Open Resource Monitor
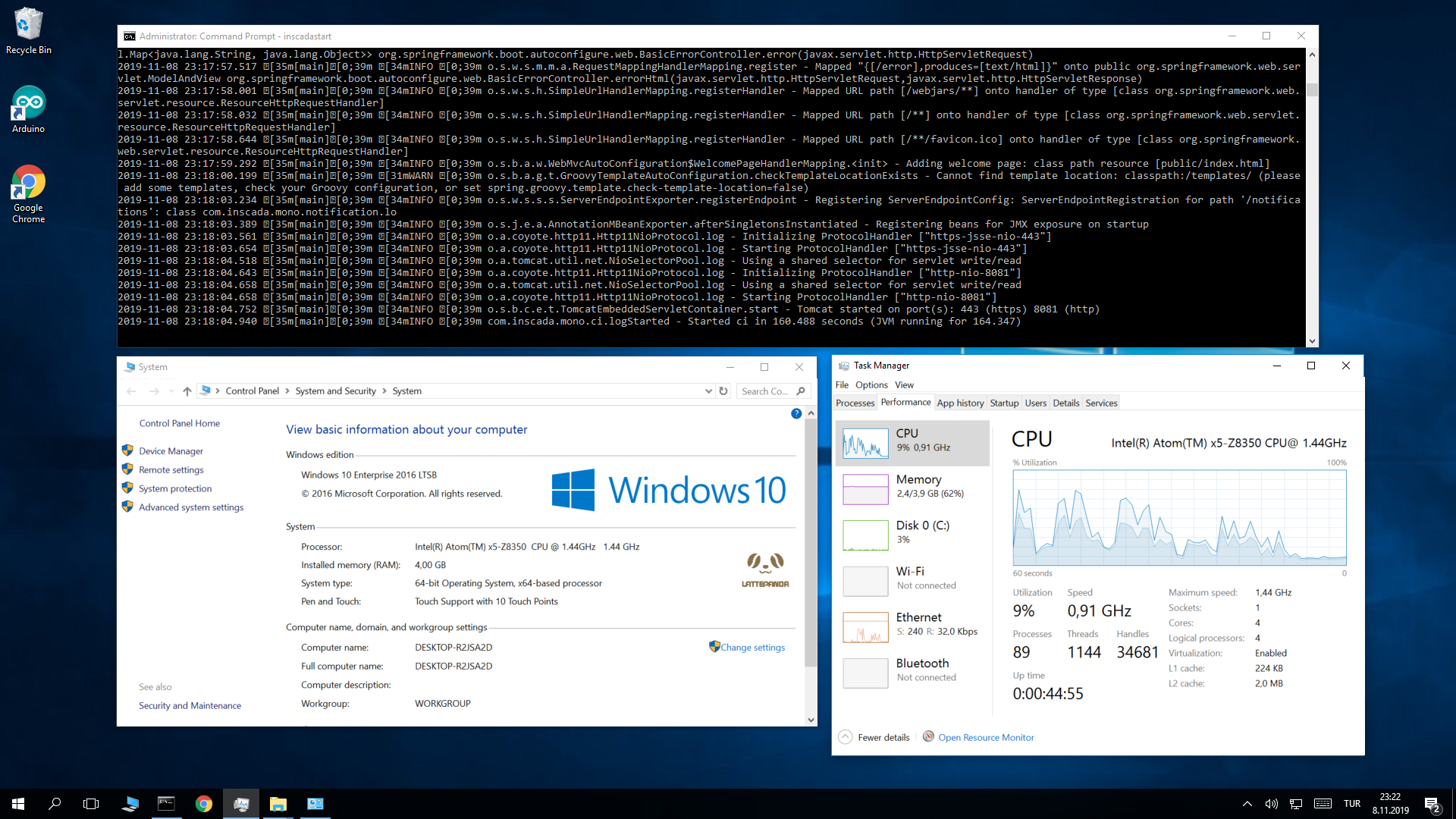 985,736
